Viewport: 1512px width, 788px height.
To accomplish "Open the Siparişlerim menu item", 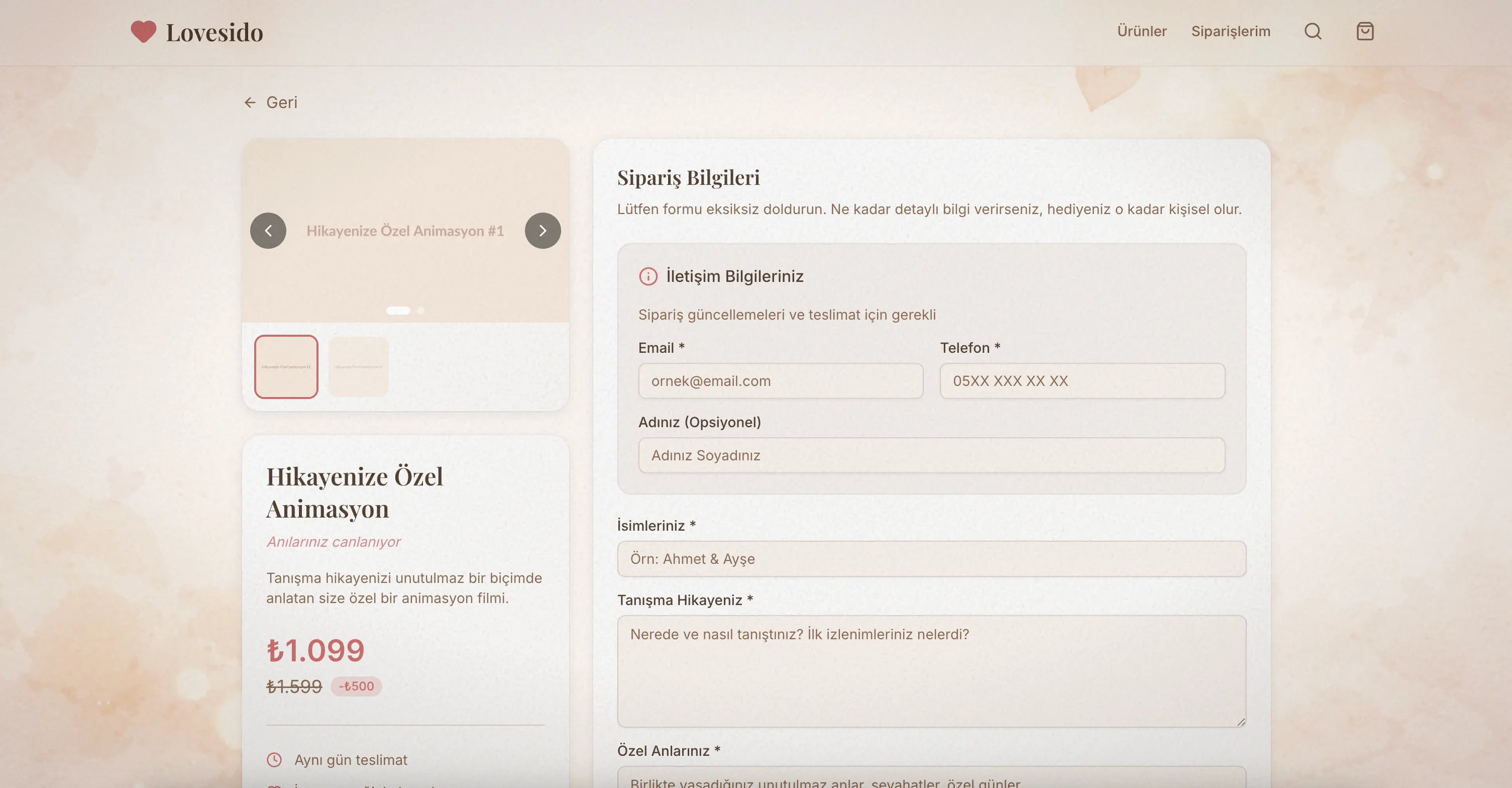I will (x=1231, y=31).
